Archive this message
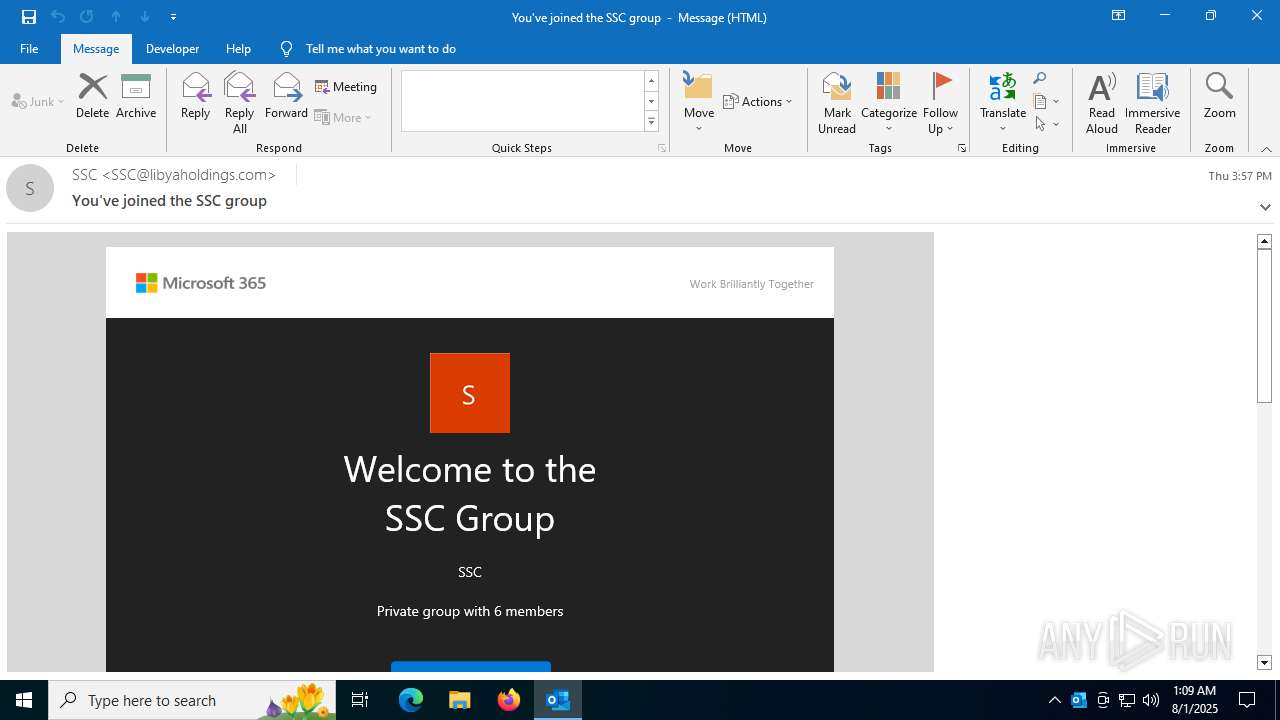 tap(136, 96)
